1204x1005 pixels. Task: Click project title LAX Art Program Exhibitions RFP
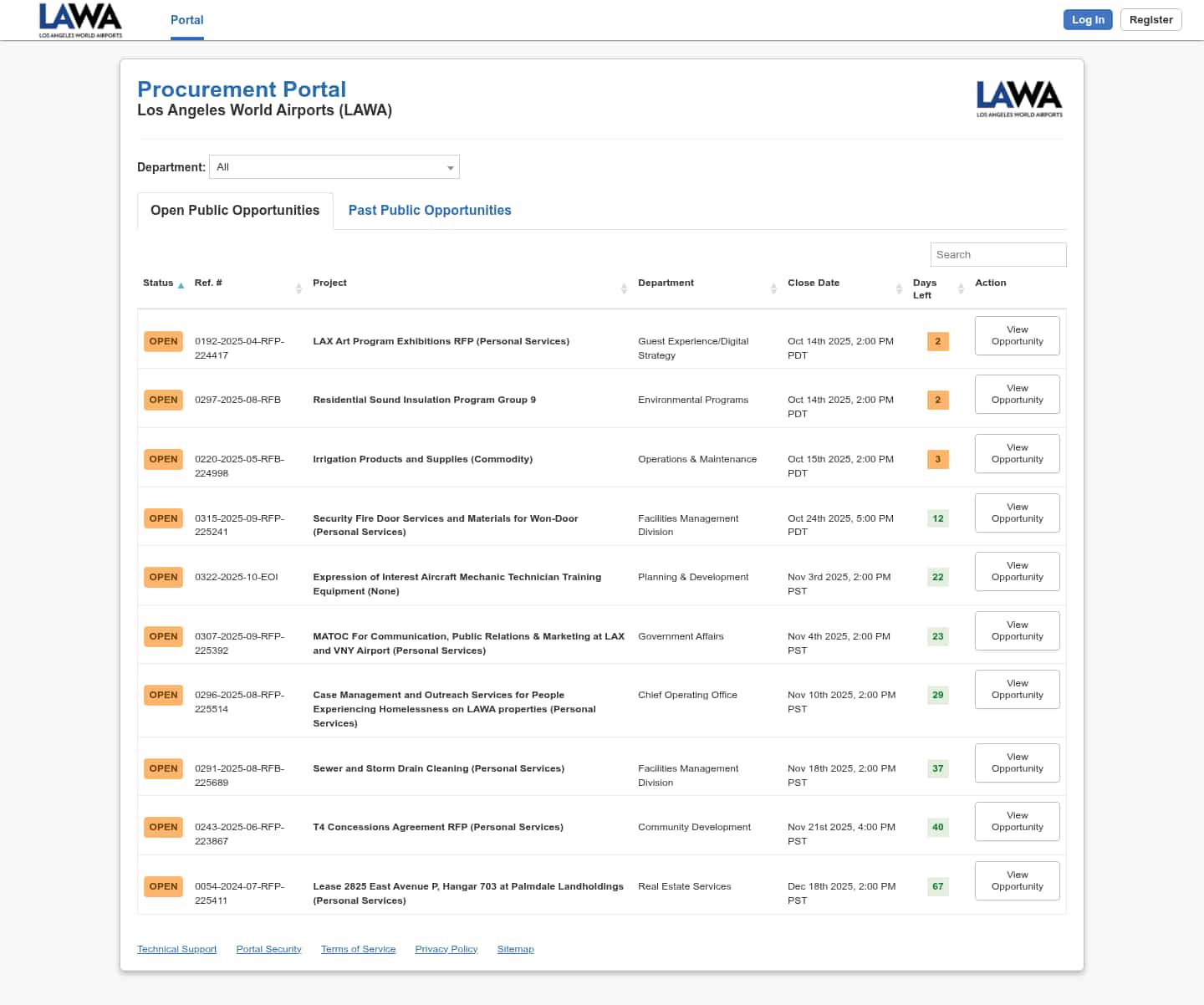click(441, 341)
